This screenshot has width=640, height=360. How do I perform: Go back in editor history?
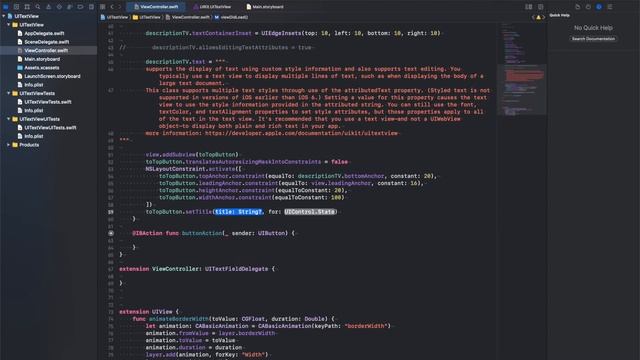coord(112,7)
